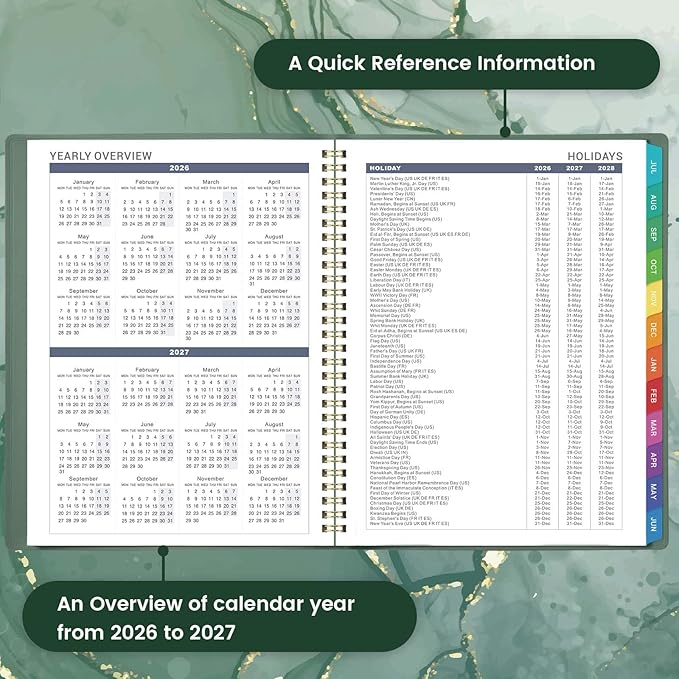This screenshot has width=679, height=679.
Task: Click the 2028 column header in holidays table
Action: click(606, 168)
